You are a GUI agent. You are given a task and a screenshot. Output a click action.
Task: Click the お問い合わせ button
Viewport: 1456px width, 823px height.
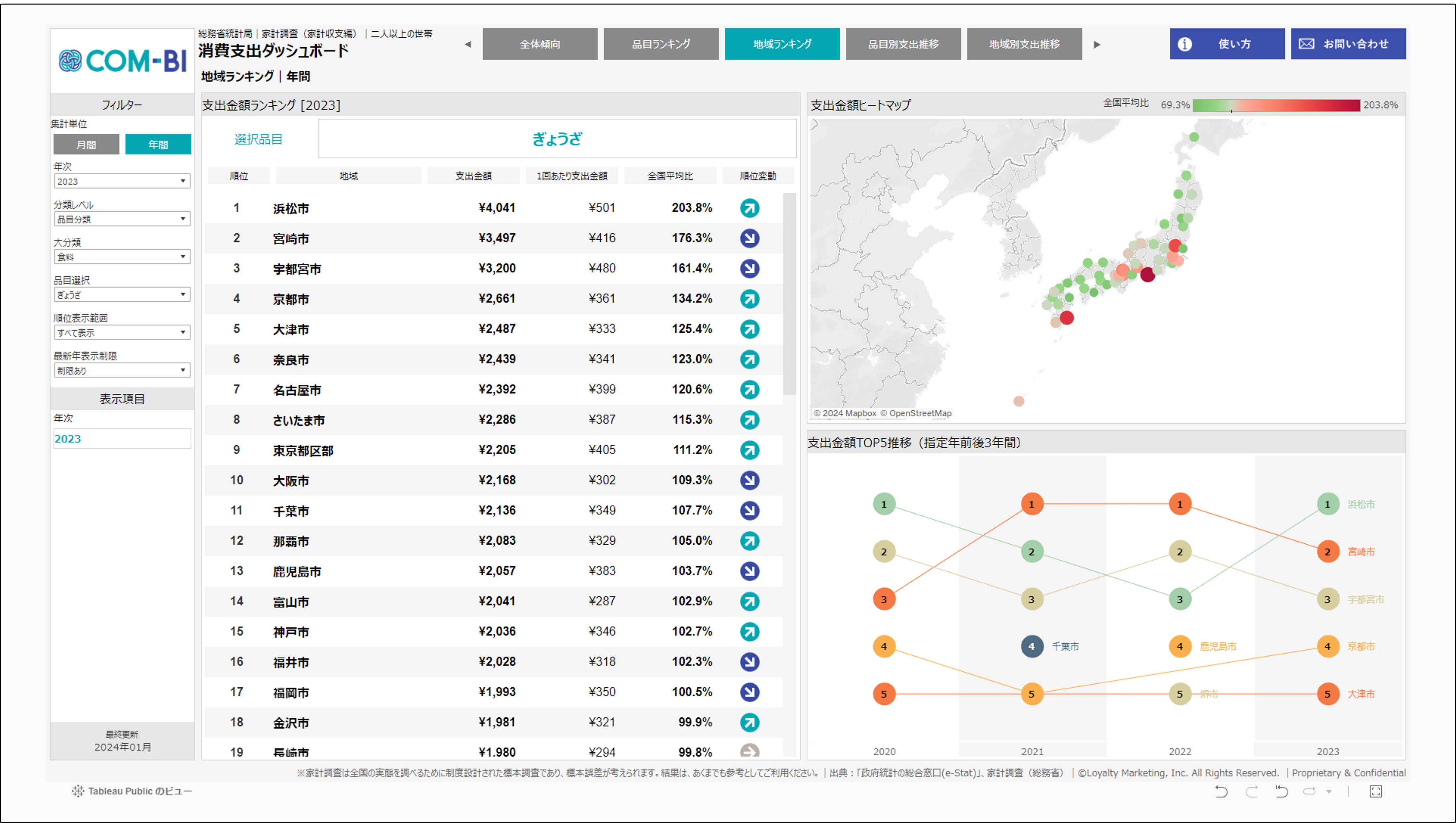[1348, 44]
